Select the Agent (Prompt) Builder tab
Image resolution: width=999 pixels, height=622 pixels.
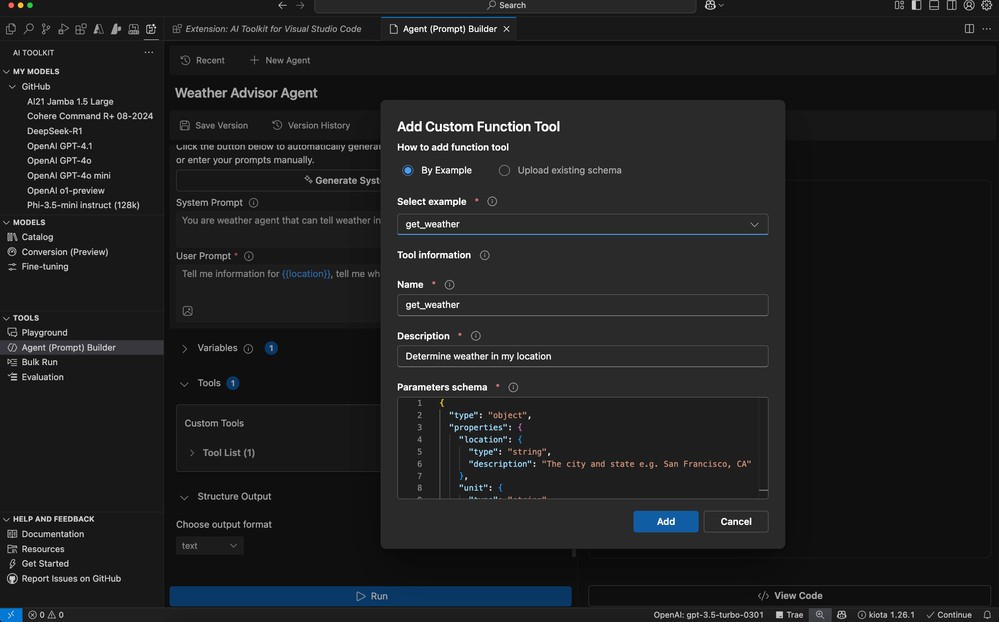[449, 29]
